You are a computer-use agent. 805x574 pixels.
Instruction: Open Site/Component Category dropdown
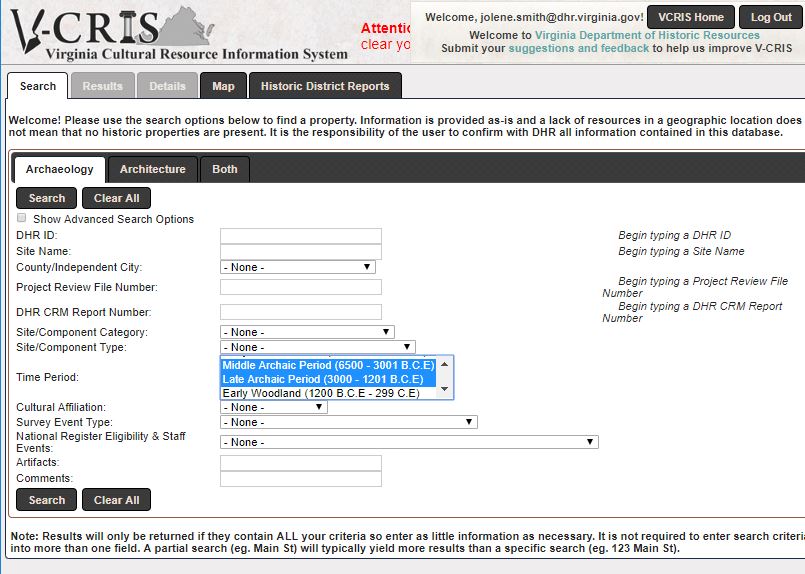tap(307, 332)
